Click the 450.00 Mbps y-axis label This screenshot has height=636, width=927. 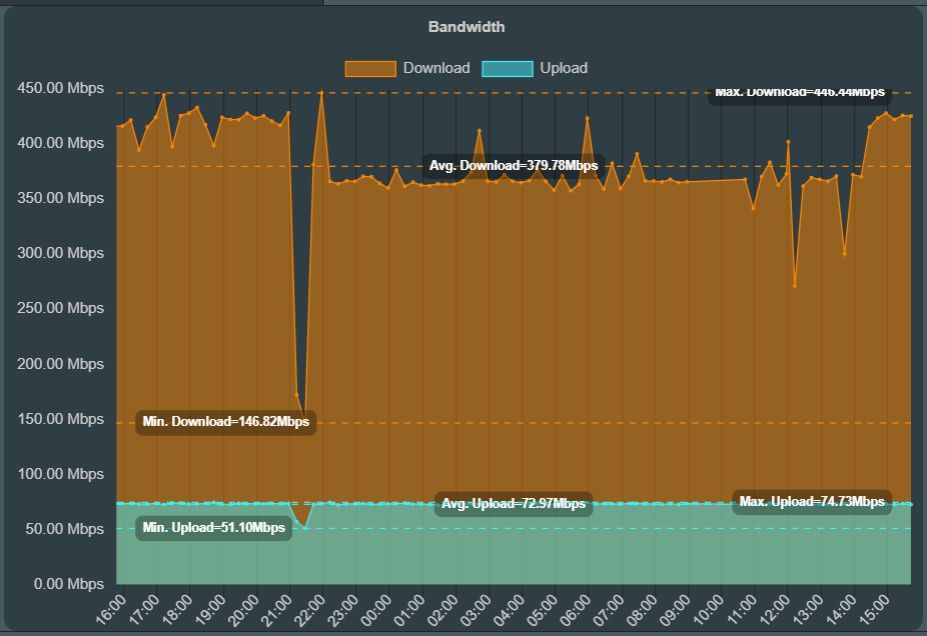pyautogui.click(x=60, y=89)
